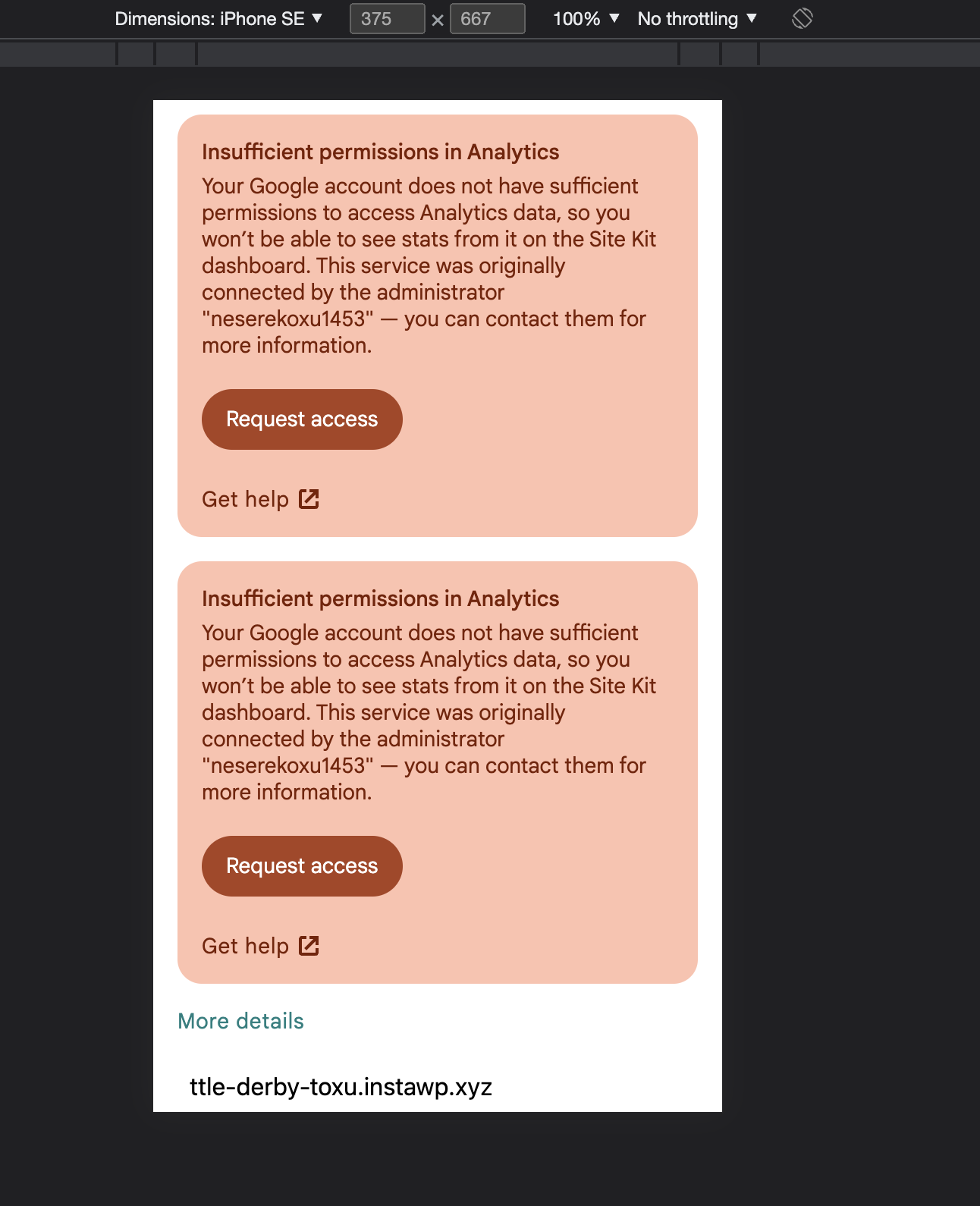Click the external link icon beside the second Get help
This screenshot has height=1206, width=980.
click(309, 946)
